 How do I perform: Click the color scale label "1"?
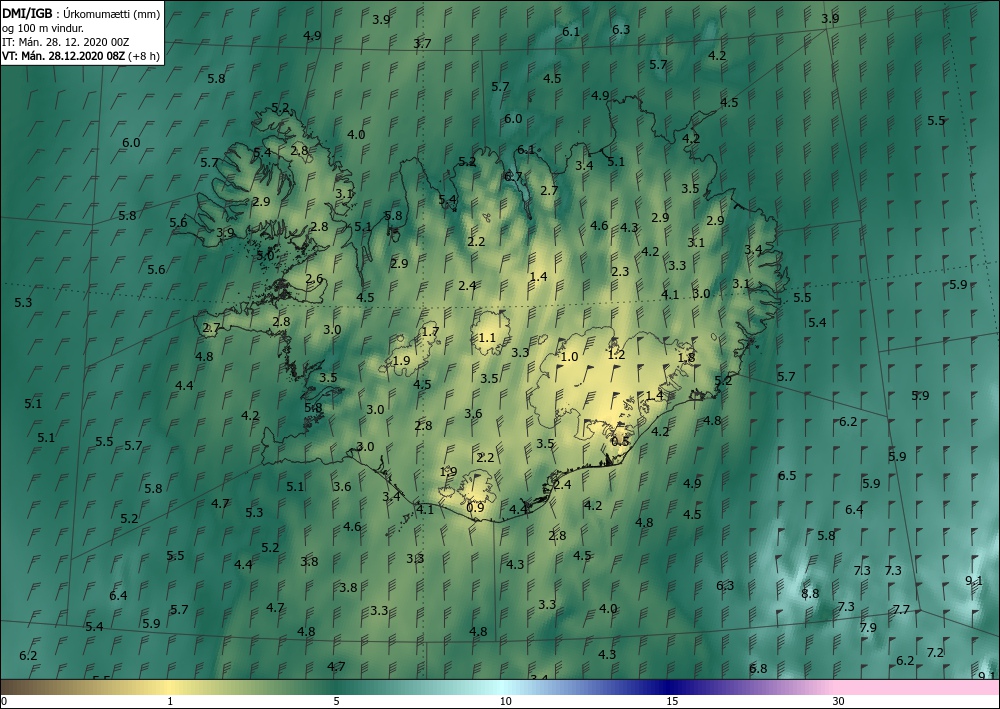[x=169, y=702]
